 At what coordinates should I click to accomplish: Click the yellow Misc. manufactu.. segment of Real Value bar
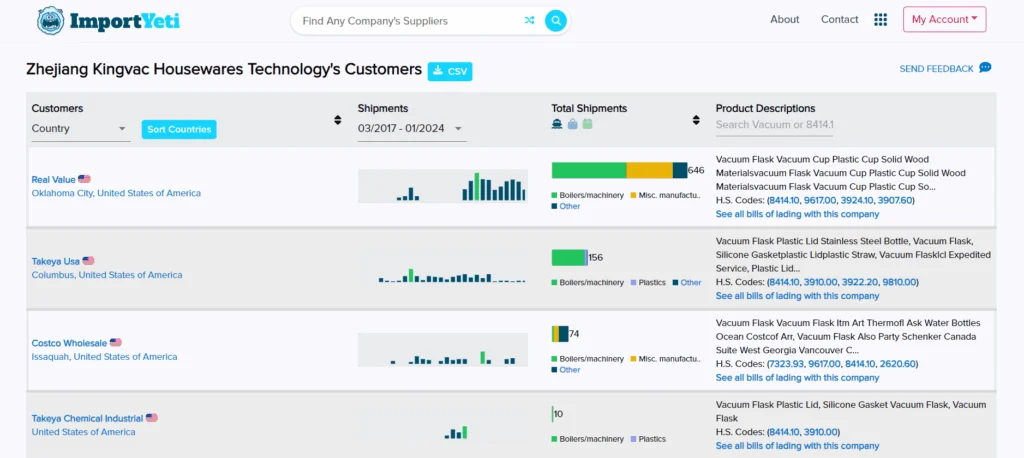[x=649, y=170]
